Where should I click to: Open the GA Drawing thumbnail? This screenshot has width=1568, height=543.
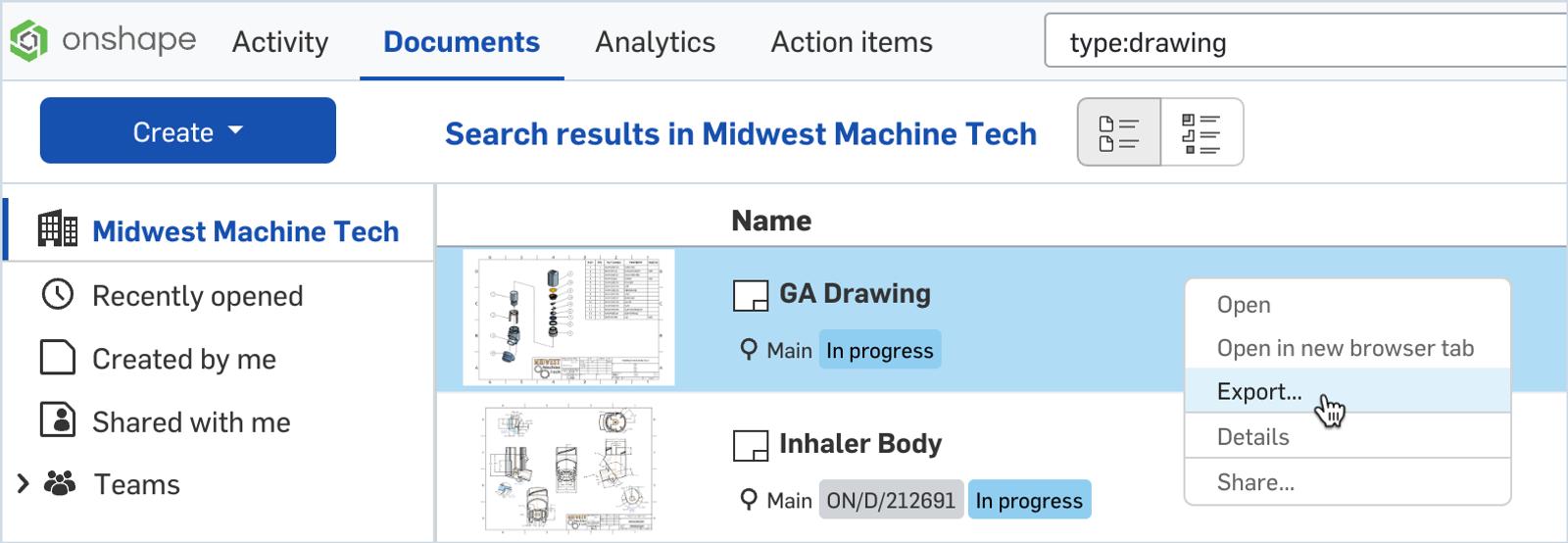click(568, 318)
